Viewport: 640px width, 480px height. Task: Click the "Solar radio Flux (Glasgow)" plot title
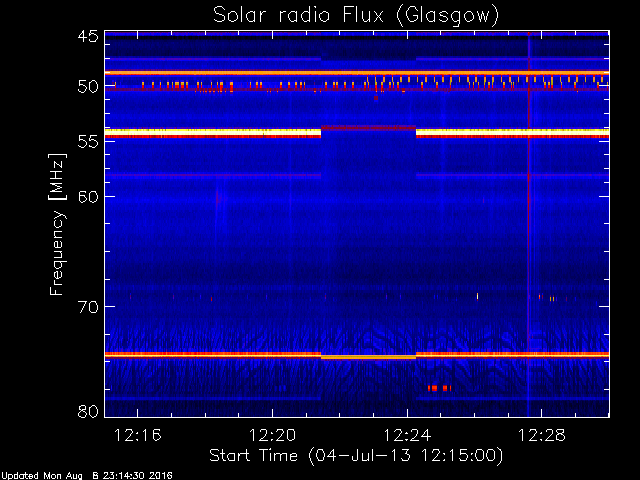[x=356, y=16]
